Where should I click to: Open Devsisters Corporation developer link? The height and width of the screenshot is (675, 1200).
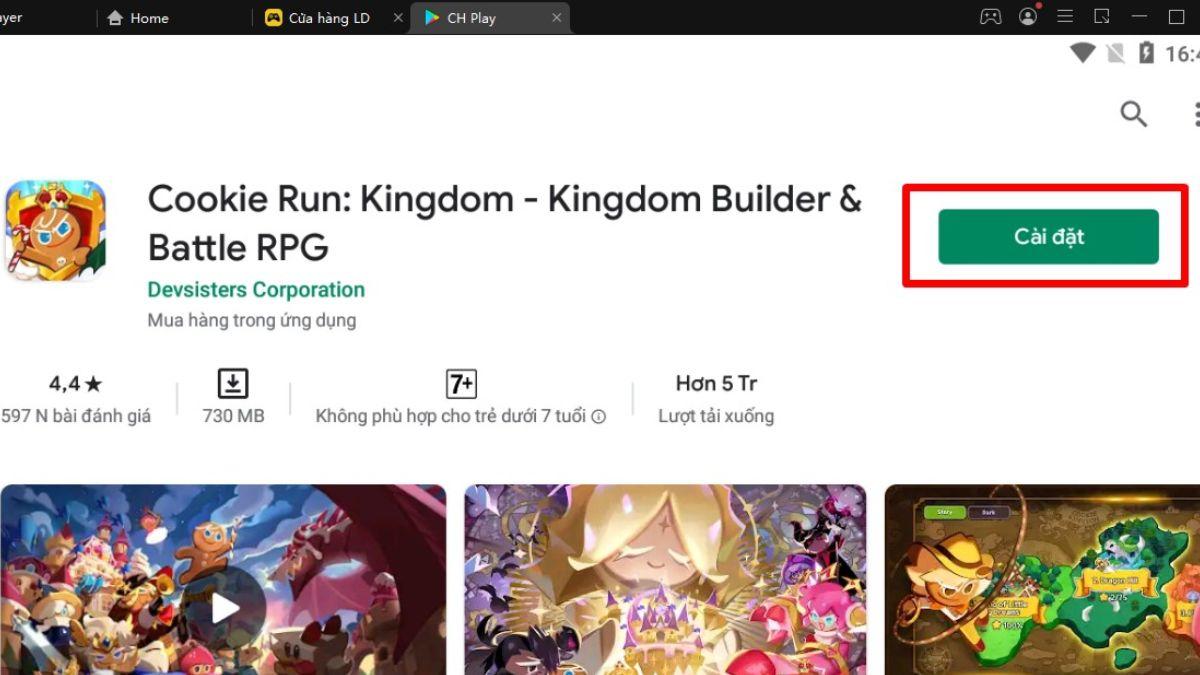256,290
